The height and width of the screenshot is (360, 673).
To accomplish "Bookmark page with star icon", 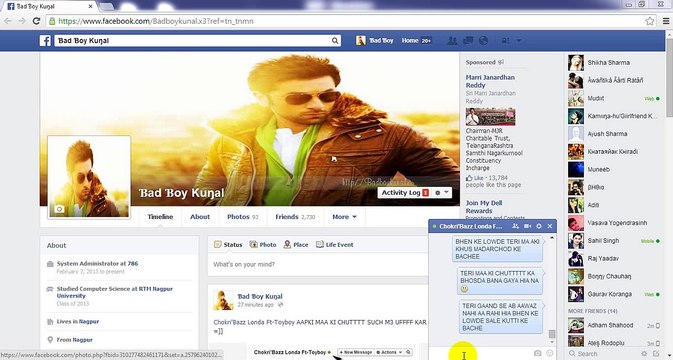I will point(650,21).
